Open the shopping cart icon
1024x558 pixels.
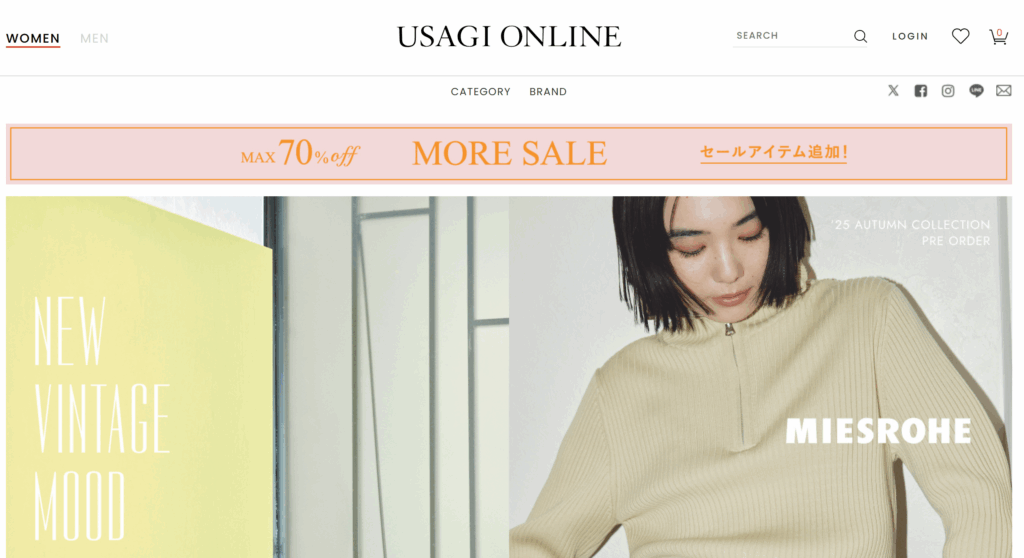[x=998, y=37]
